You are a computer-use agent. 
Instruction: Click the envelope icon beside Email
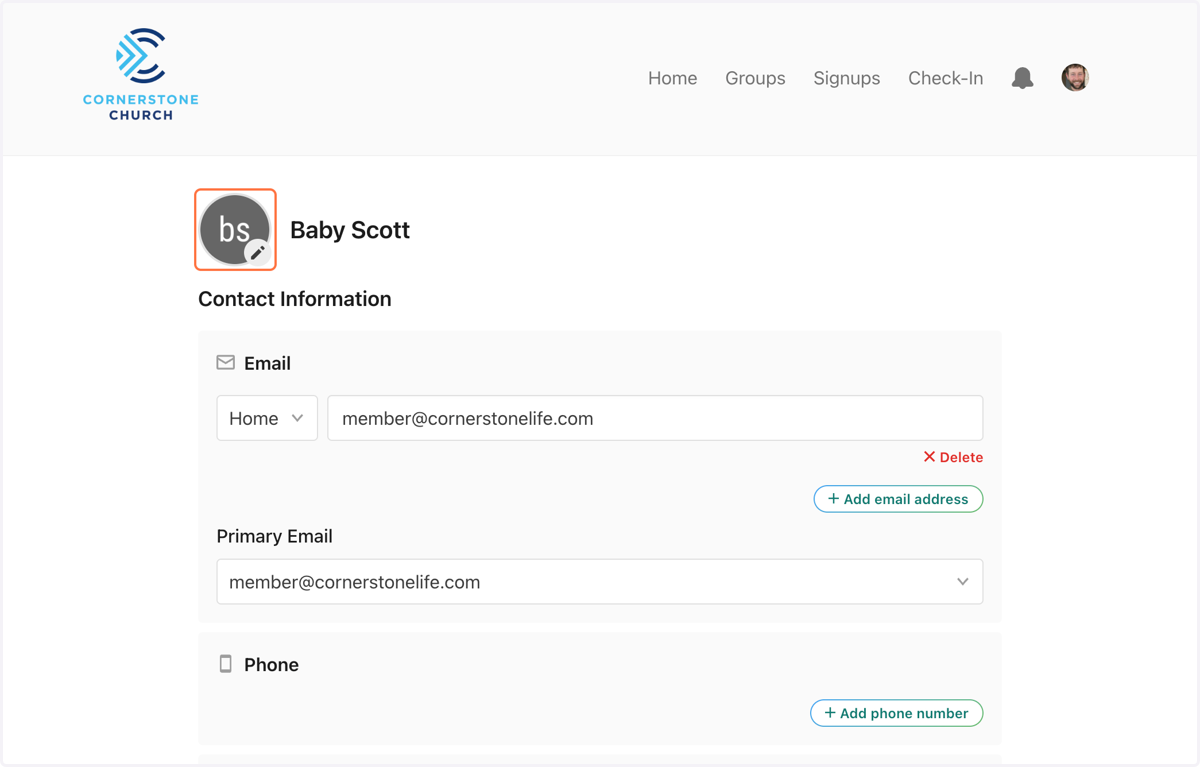tap(226, 363)
